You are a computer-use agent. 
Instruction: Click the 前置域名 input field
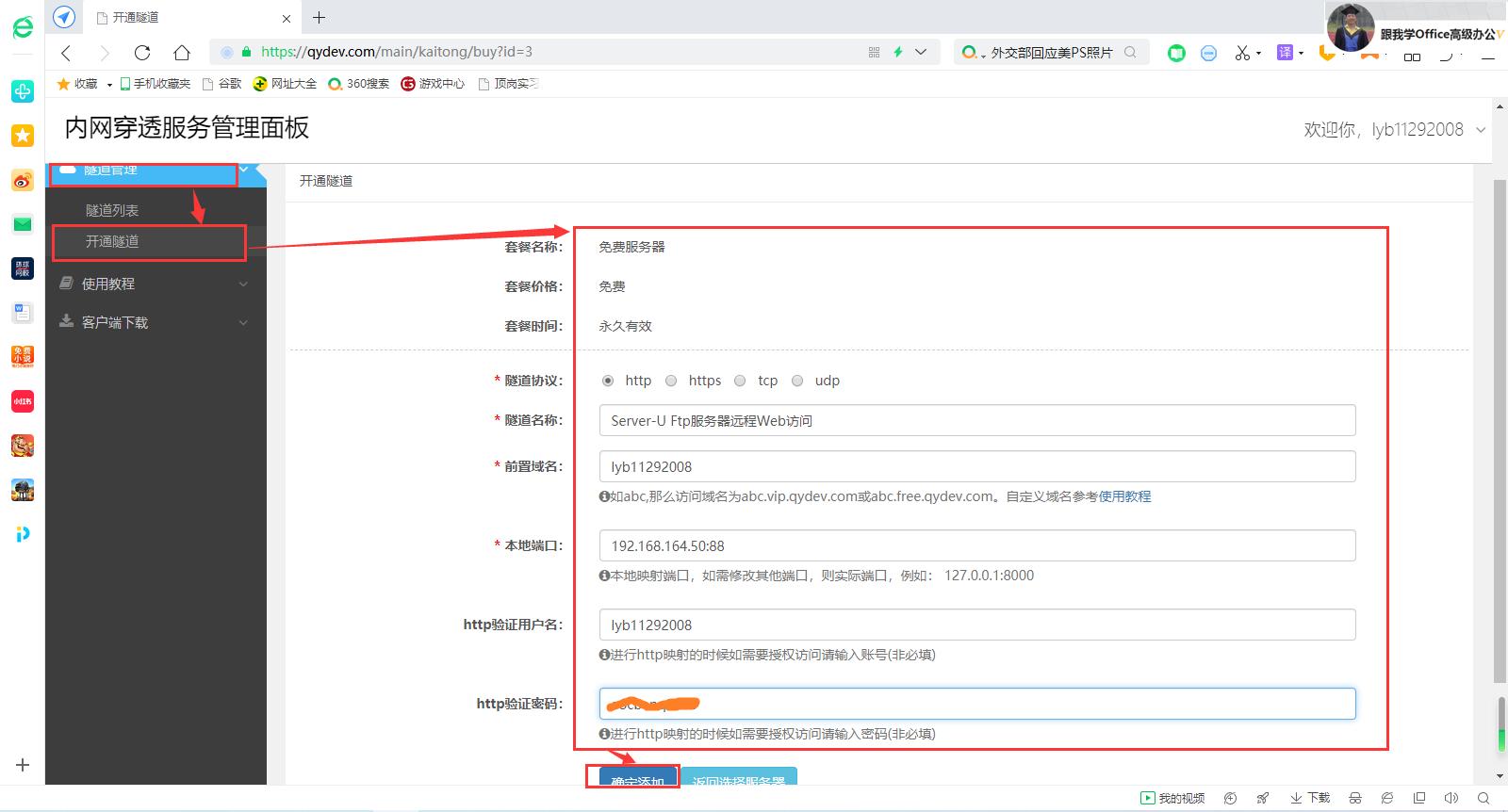977,466
